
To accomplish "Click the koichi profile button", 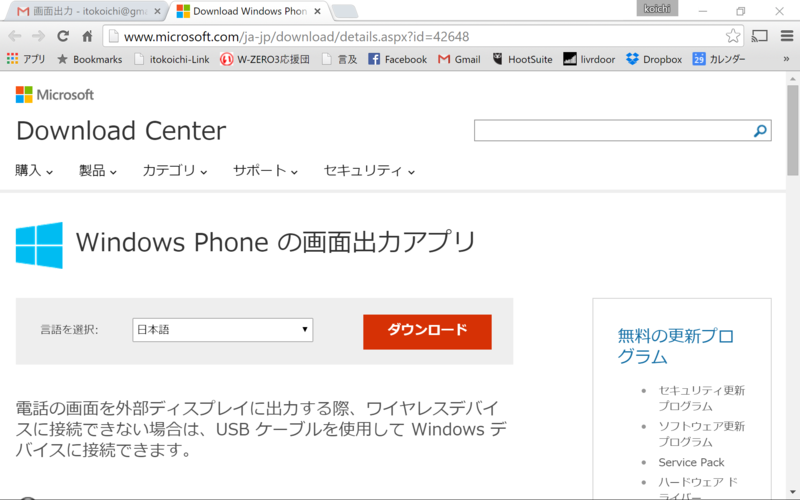I will (x=657, y=9).
